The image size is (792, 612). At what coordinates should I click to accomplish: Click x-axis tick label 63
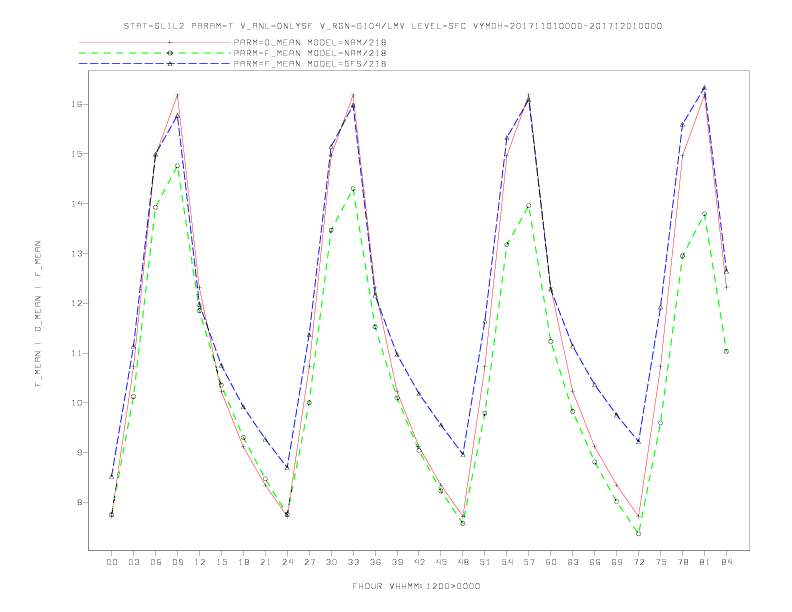tap(573, 562)
